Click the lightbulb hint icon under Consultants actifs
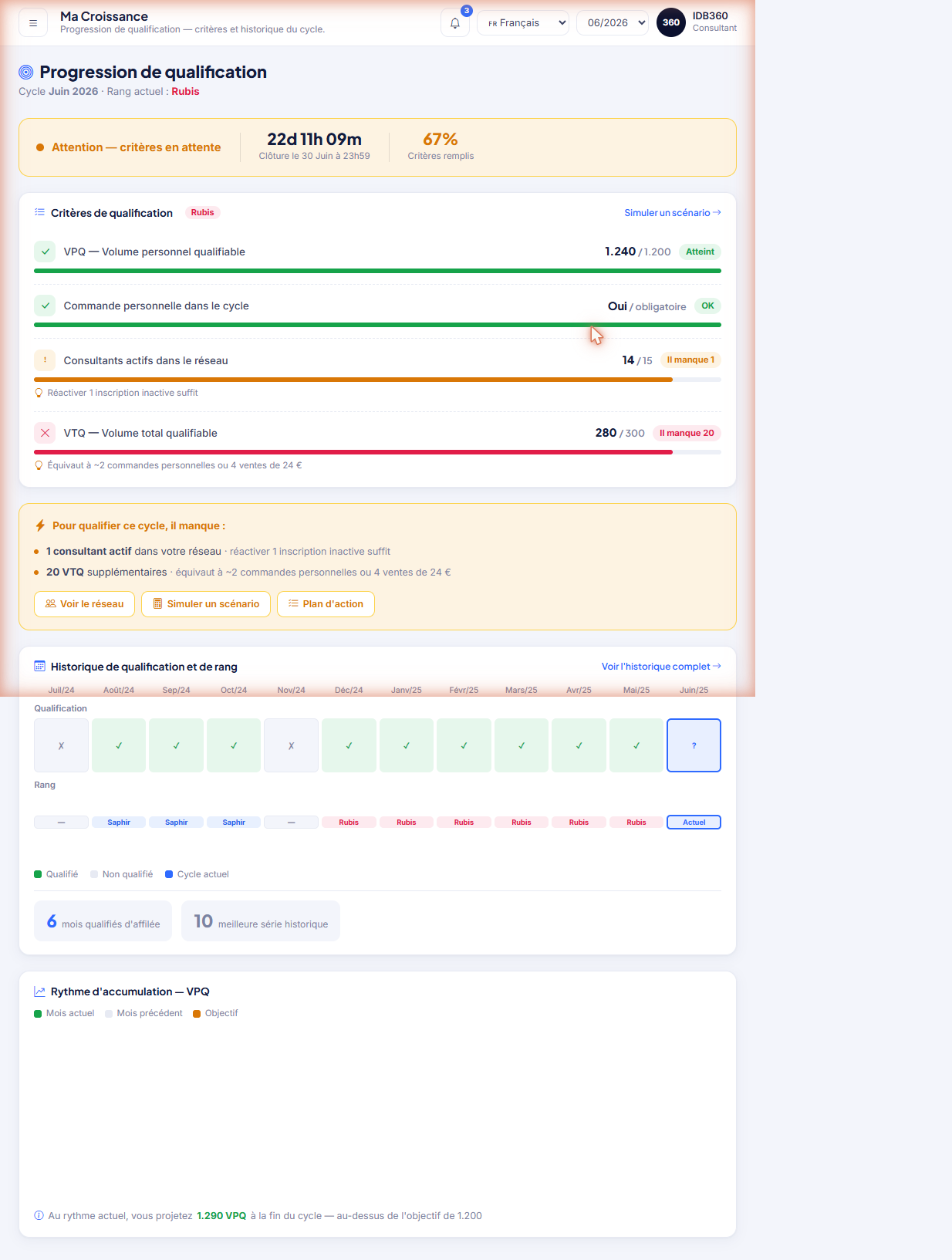The width and height of the screenshot is (952, 1260). coord(39,393)
